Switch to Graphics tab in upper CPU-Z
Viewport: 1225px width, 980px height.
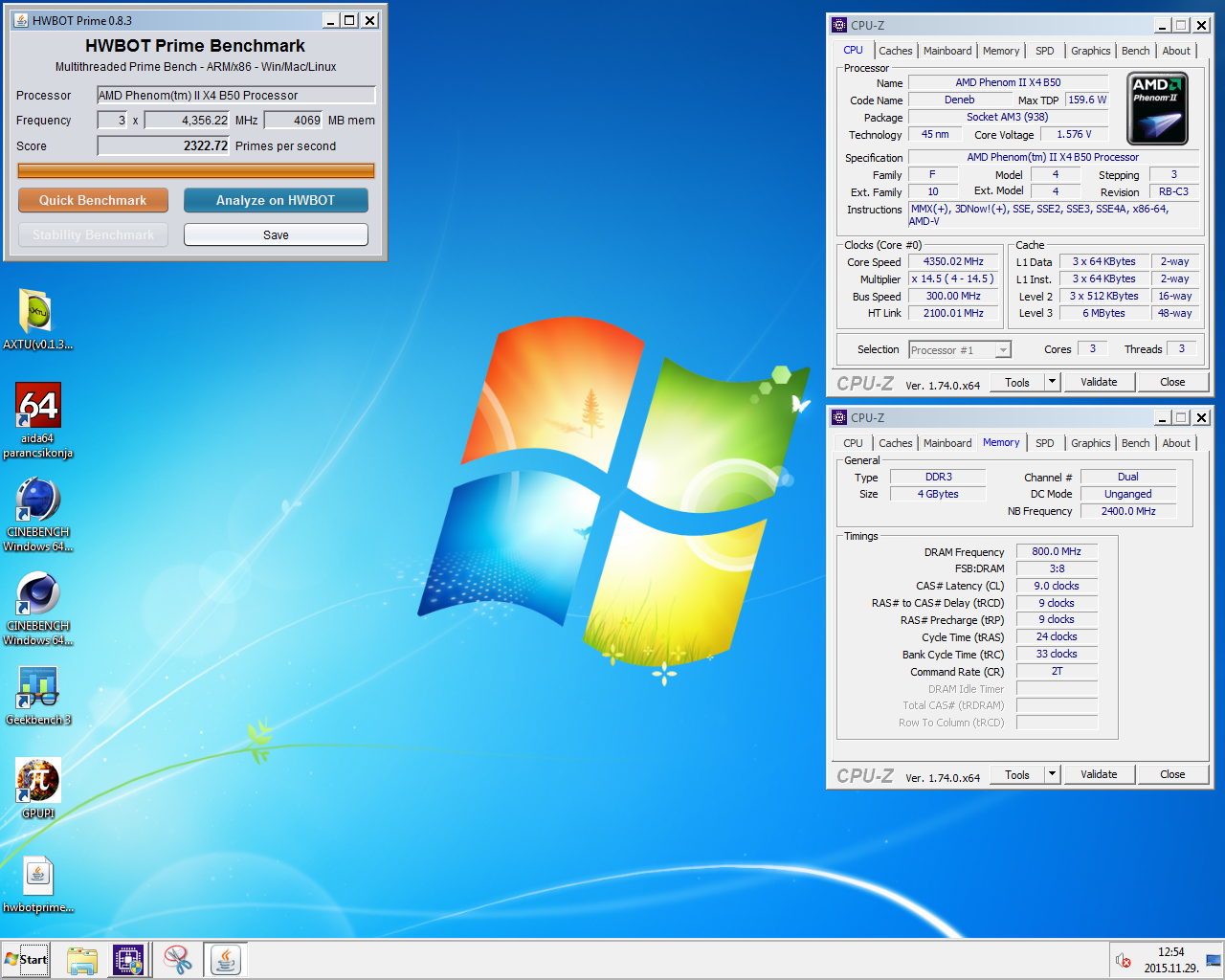[x=1091, y=51]
